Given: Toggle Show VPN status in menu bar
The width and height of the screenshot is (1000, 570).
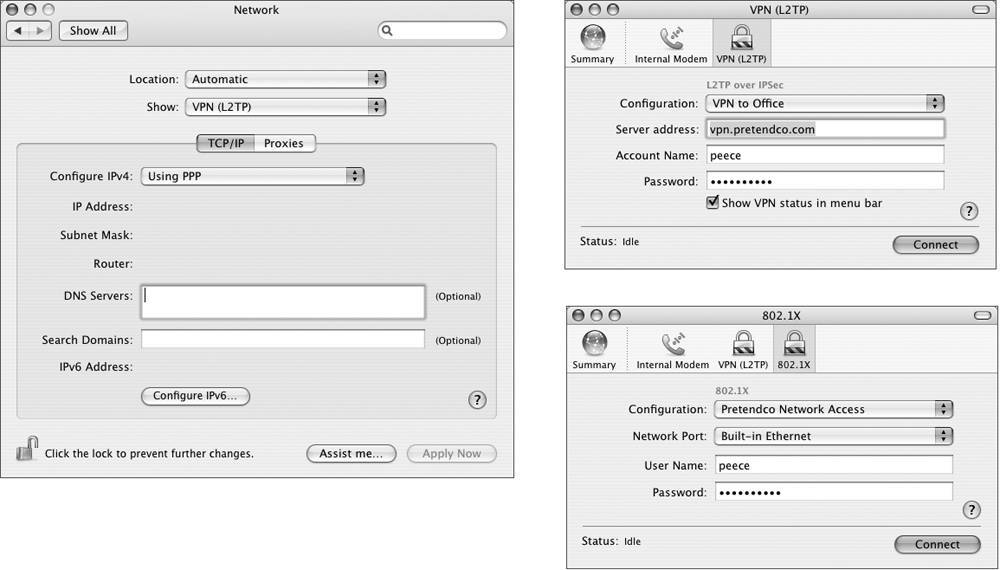Looking at the screenshot, I should pos(712,203).
